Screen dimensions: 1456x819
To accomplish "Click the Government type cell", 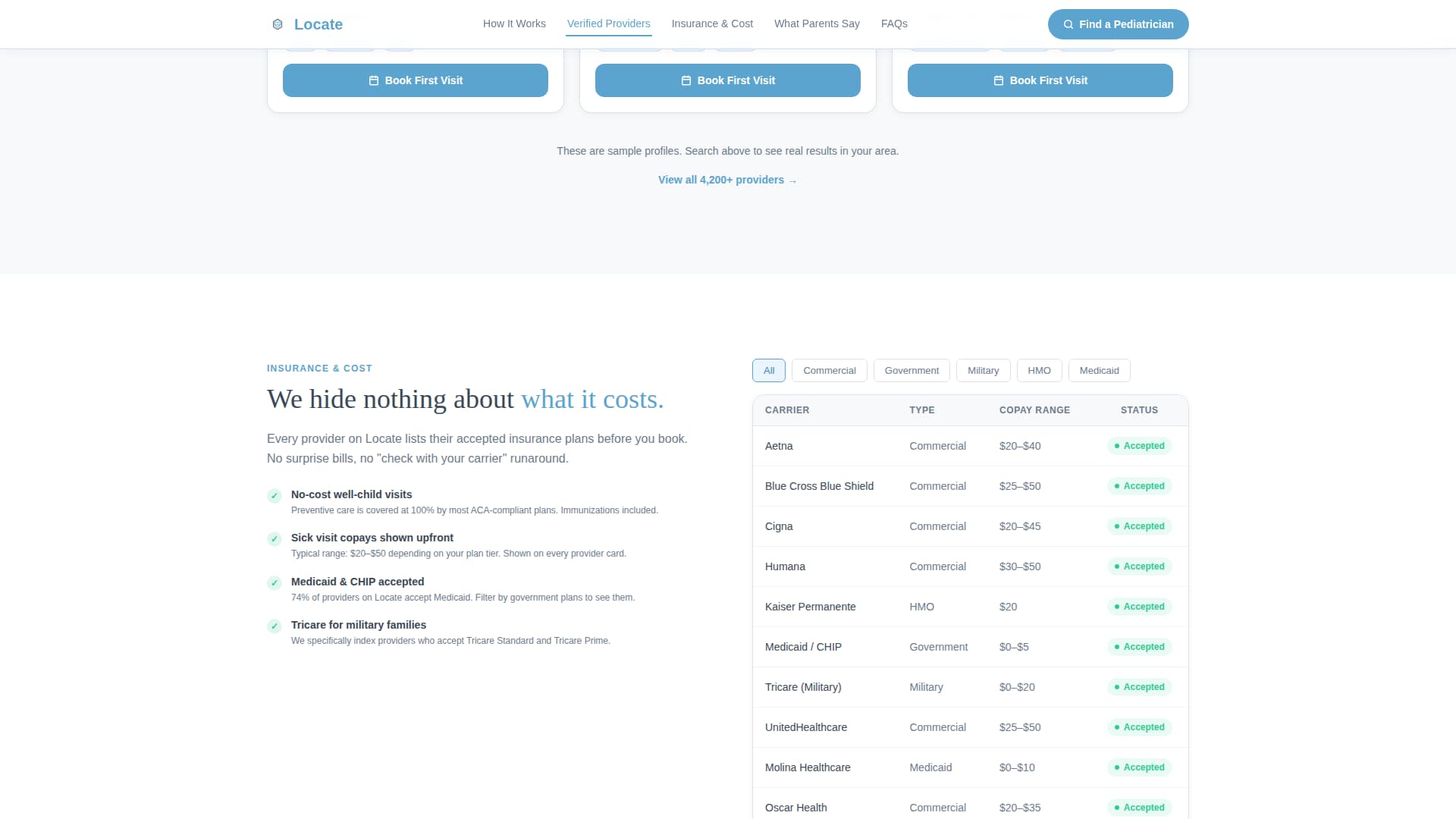I will click(939, 647).
